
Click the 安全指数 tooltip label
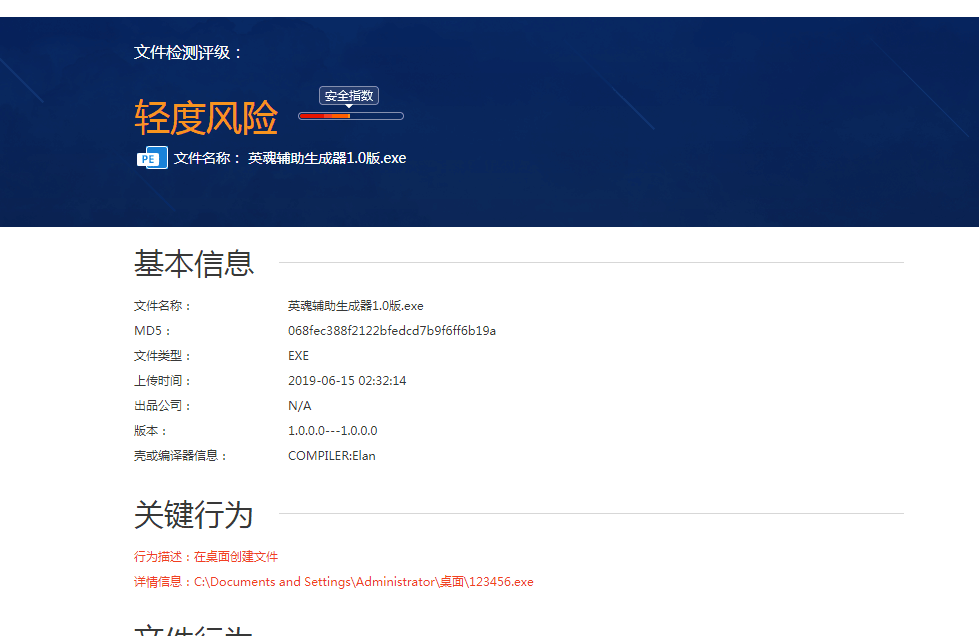(349, 96)
